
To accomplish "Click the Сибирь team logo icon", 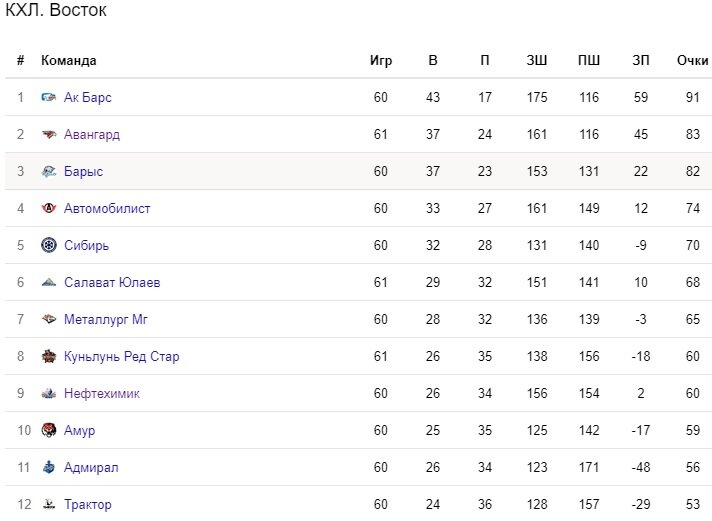I will 49,245.
